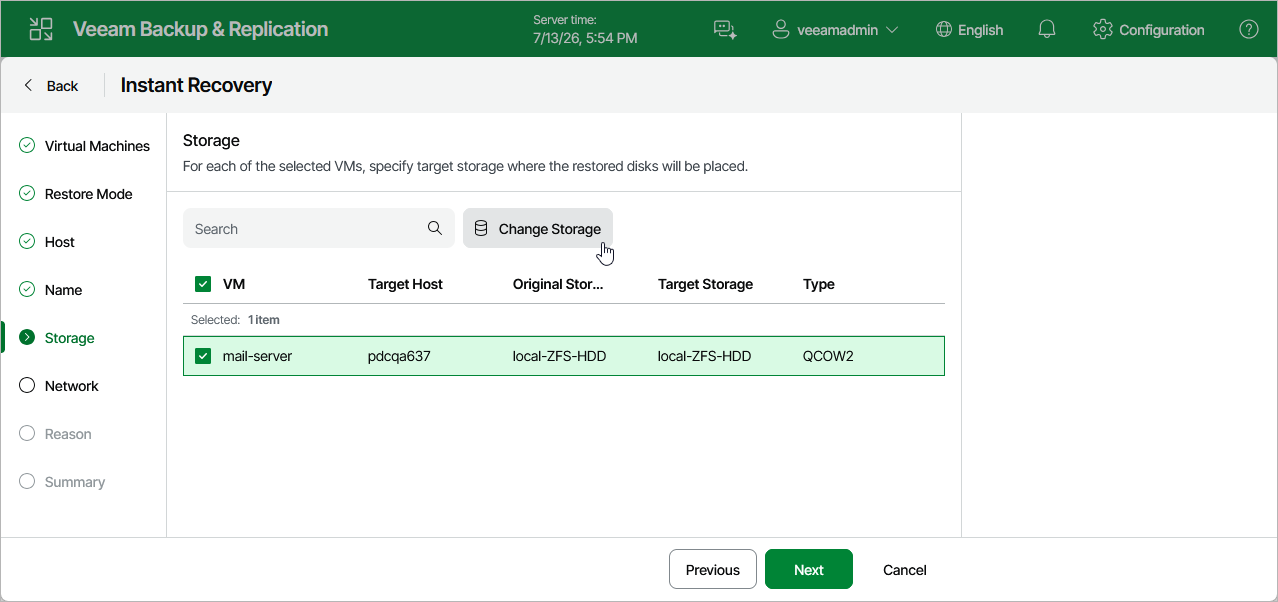
Task: Click the Reason step circle icon
Action: [x=27, y=434]
